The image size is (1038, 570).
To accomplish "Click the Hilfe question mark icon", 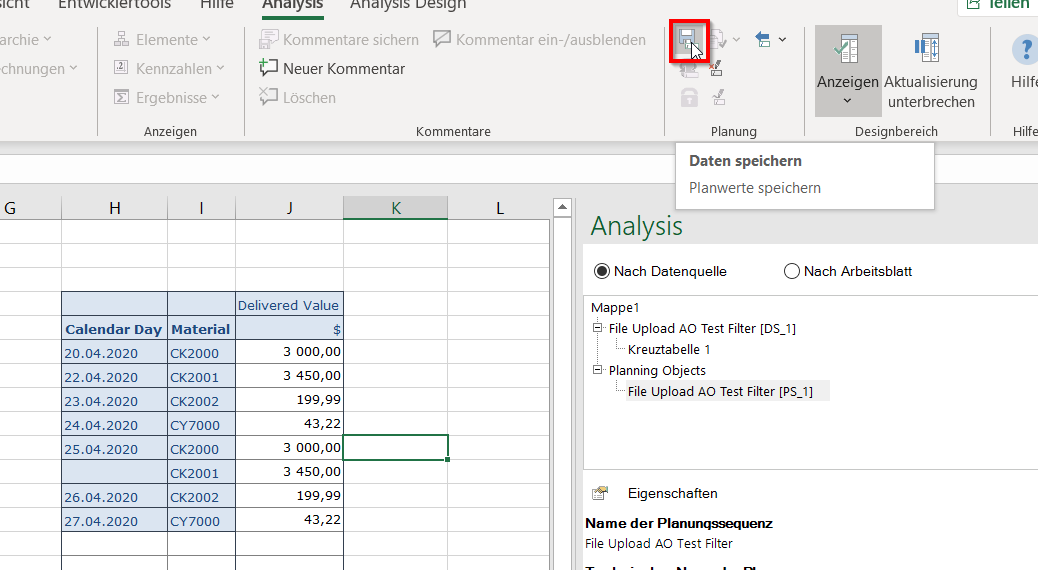I will click(1024, 49).
